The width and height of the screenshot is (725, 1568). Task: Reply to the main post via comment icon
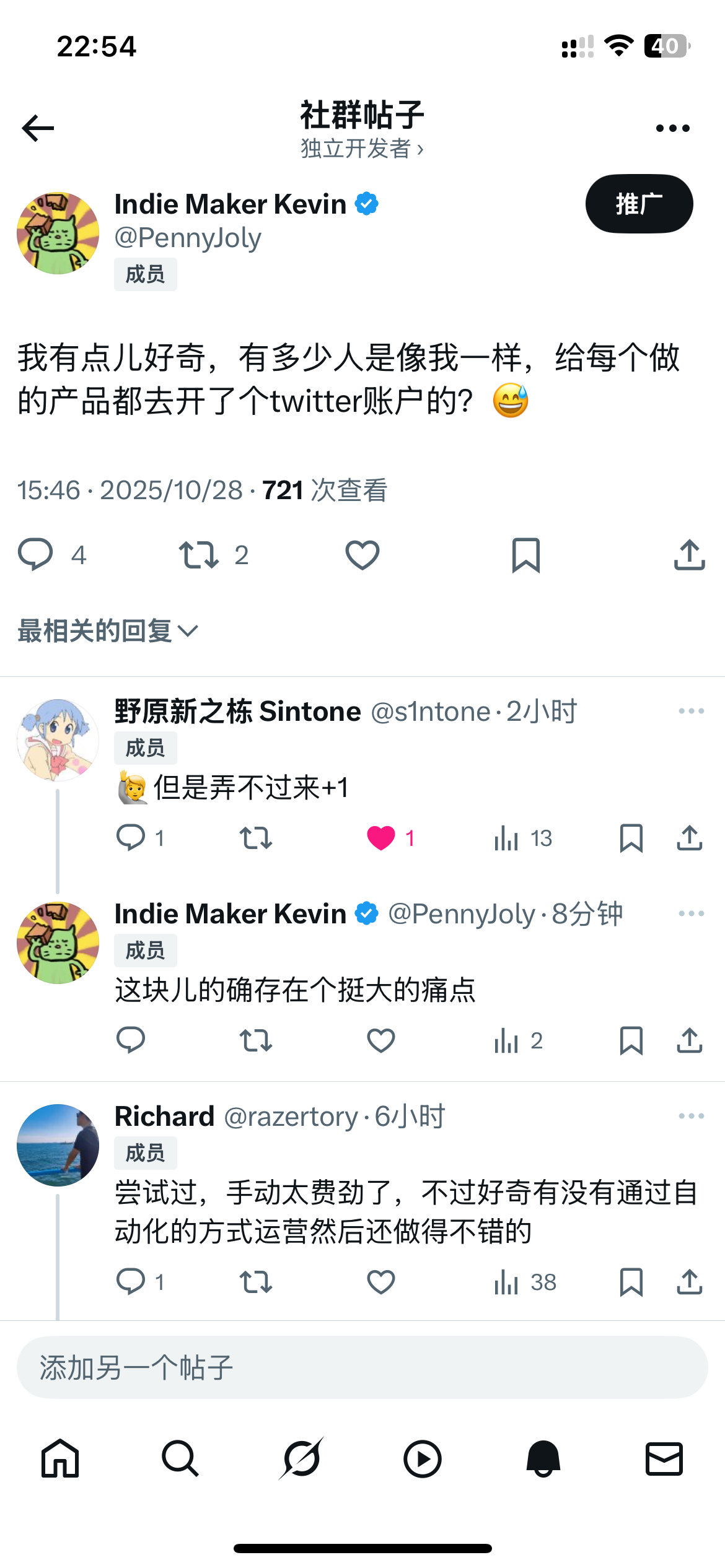[x=35, y=555]
